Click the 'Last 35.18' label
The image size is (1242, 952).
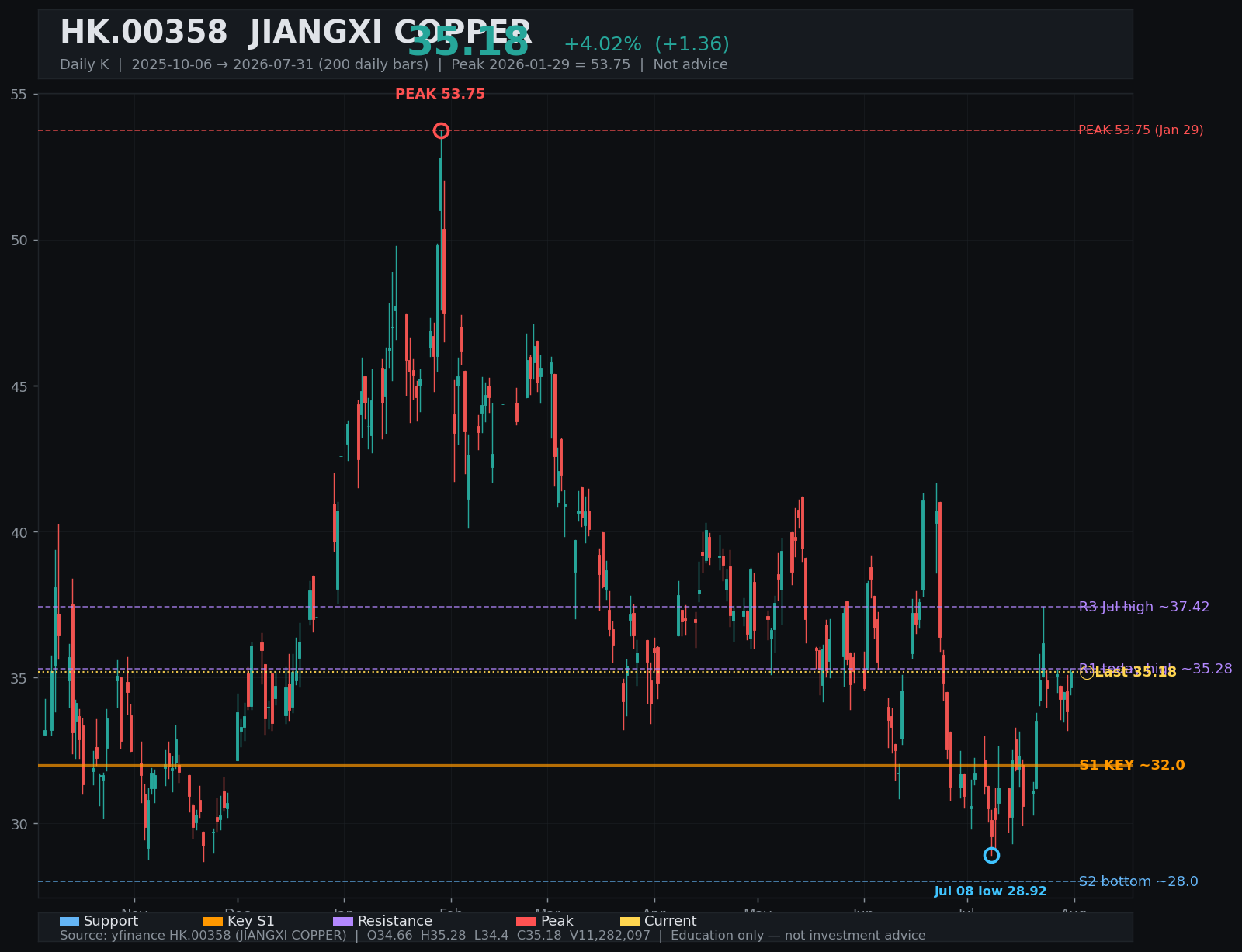pyautogui.click(x=1136, y=672)
